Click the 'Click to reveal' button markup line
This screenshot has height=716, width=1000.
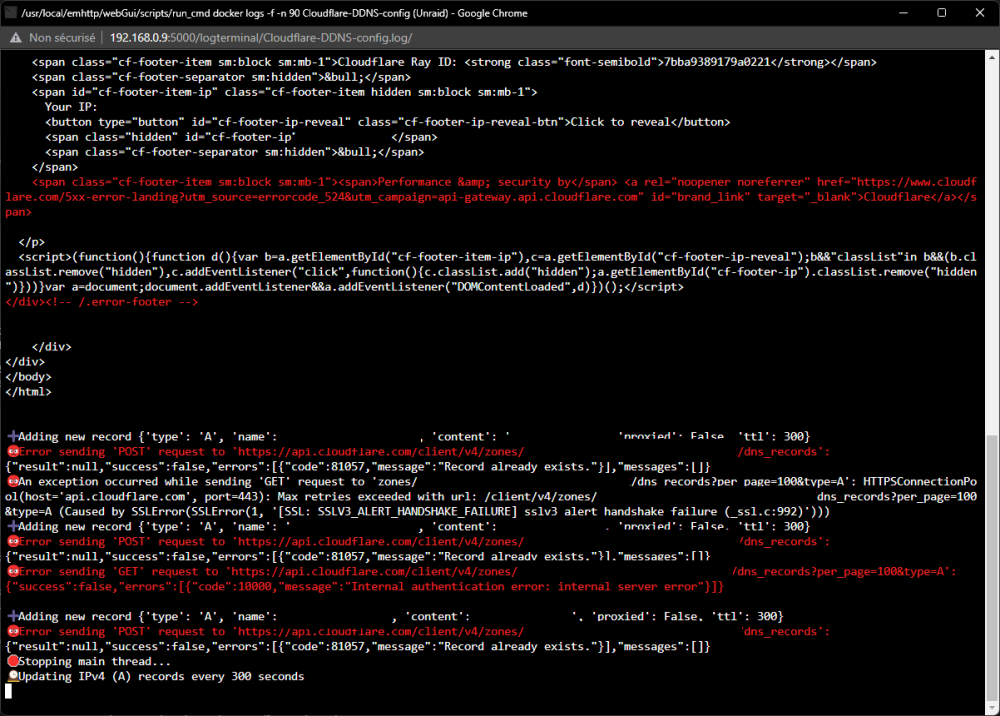(x=388, y=122)
